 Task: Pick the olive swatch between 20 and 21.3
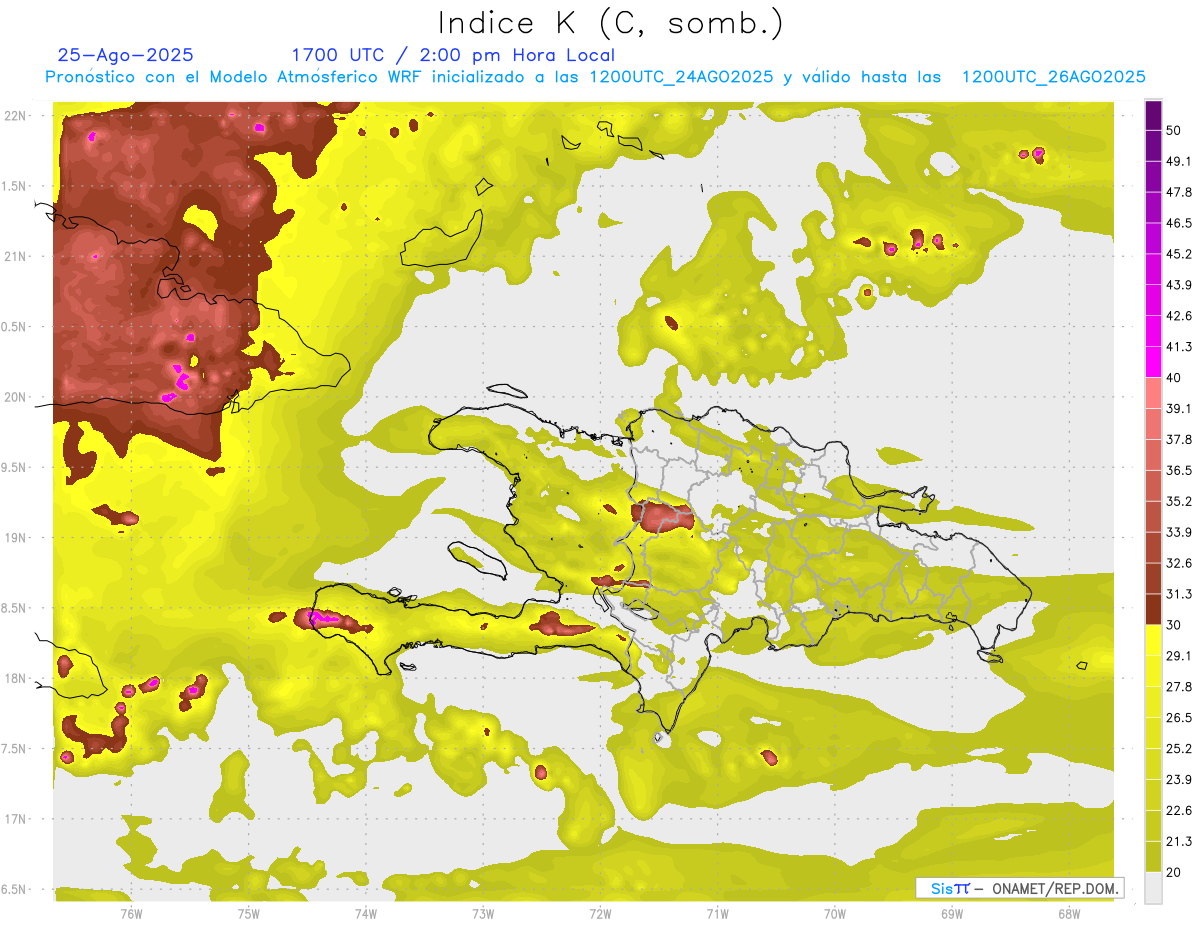click(1153, 856)
